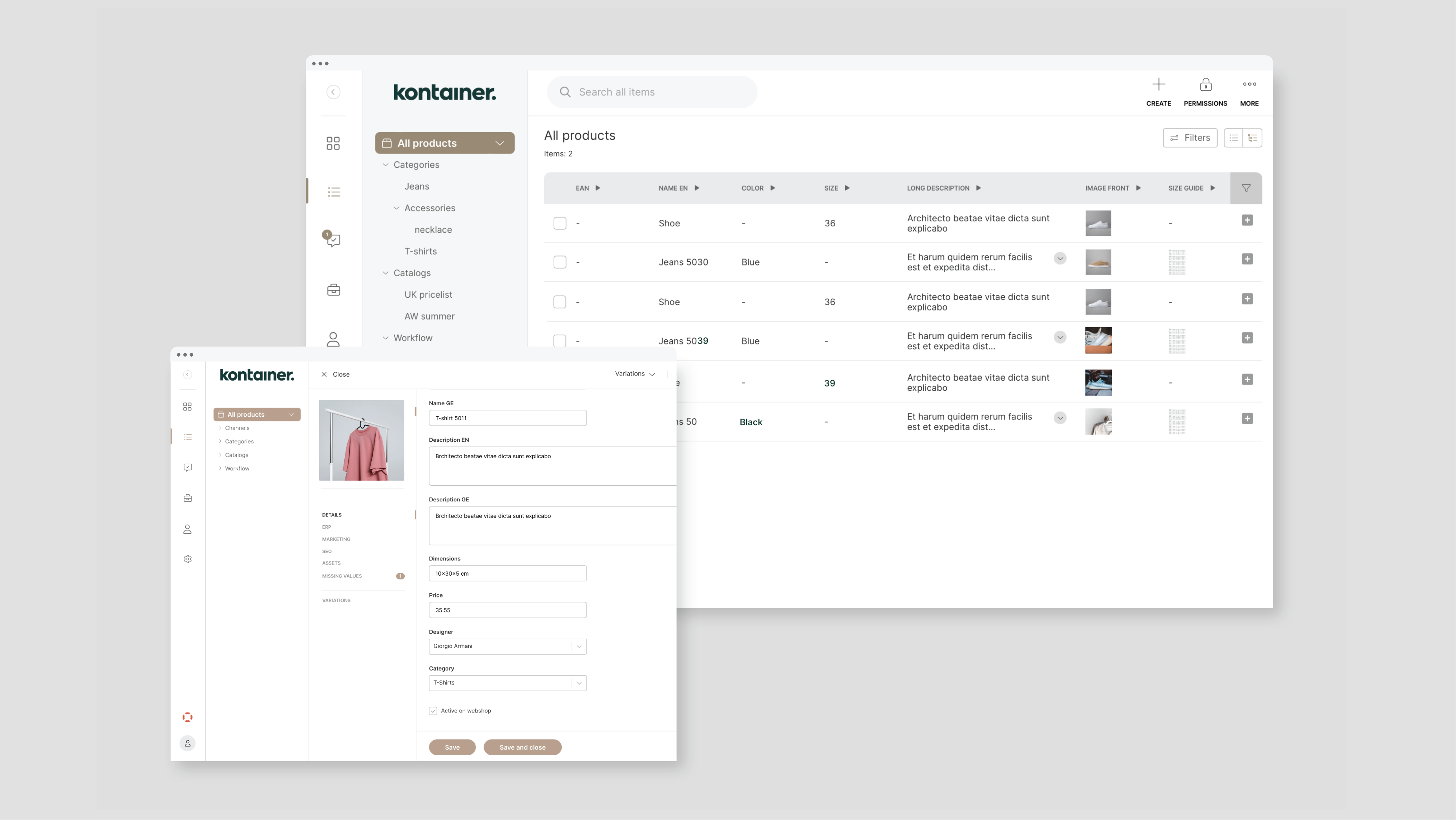This screenshot has width=1456, height=820.
Task: Select checkbox for second Shoe row
Action: pyautogui.click(x=559, y=302)
